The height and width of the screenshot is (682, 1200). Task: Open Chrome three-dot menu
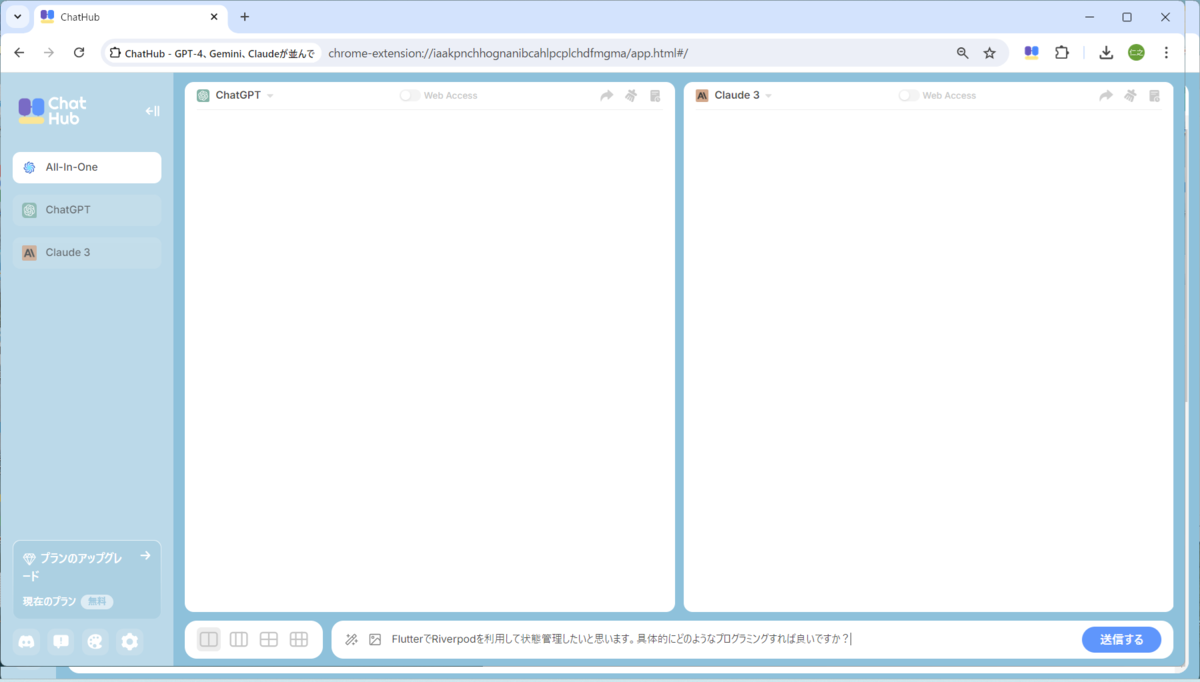[x=1166, y=53]
